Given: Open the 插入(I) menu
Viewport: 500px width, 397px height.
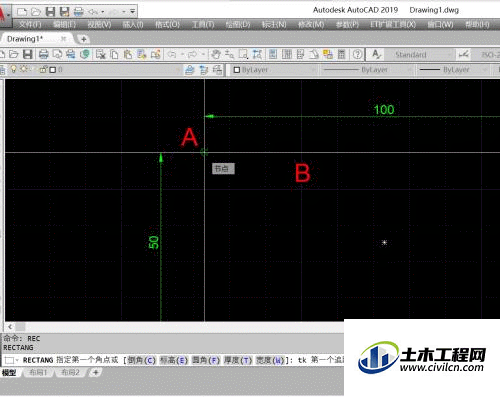Looking at the screenshot, I should pyautogui.click(x=133, y=24).
